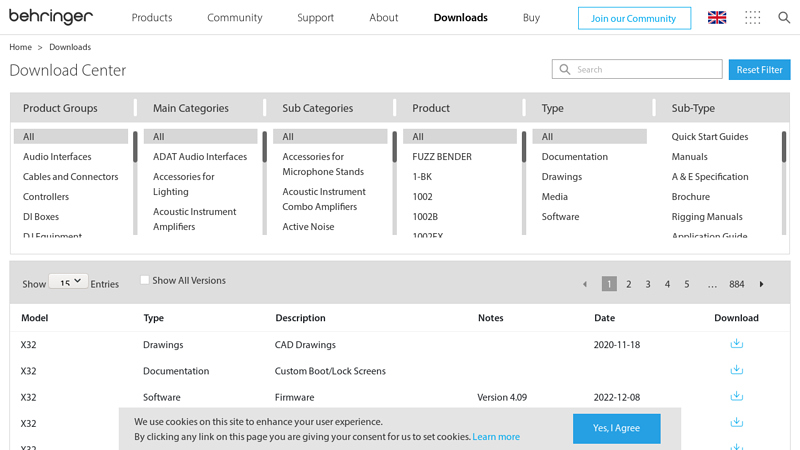Screen dimensions: 800x450
Task: Enable the Show All Versions checkbox
Action: [x=145, y=280]
